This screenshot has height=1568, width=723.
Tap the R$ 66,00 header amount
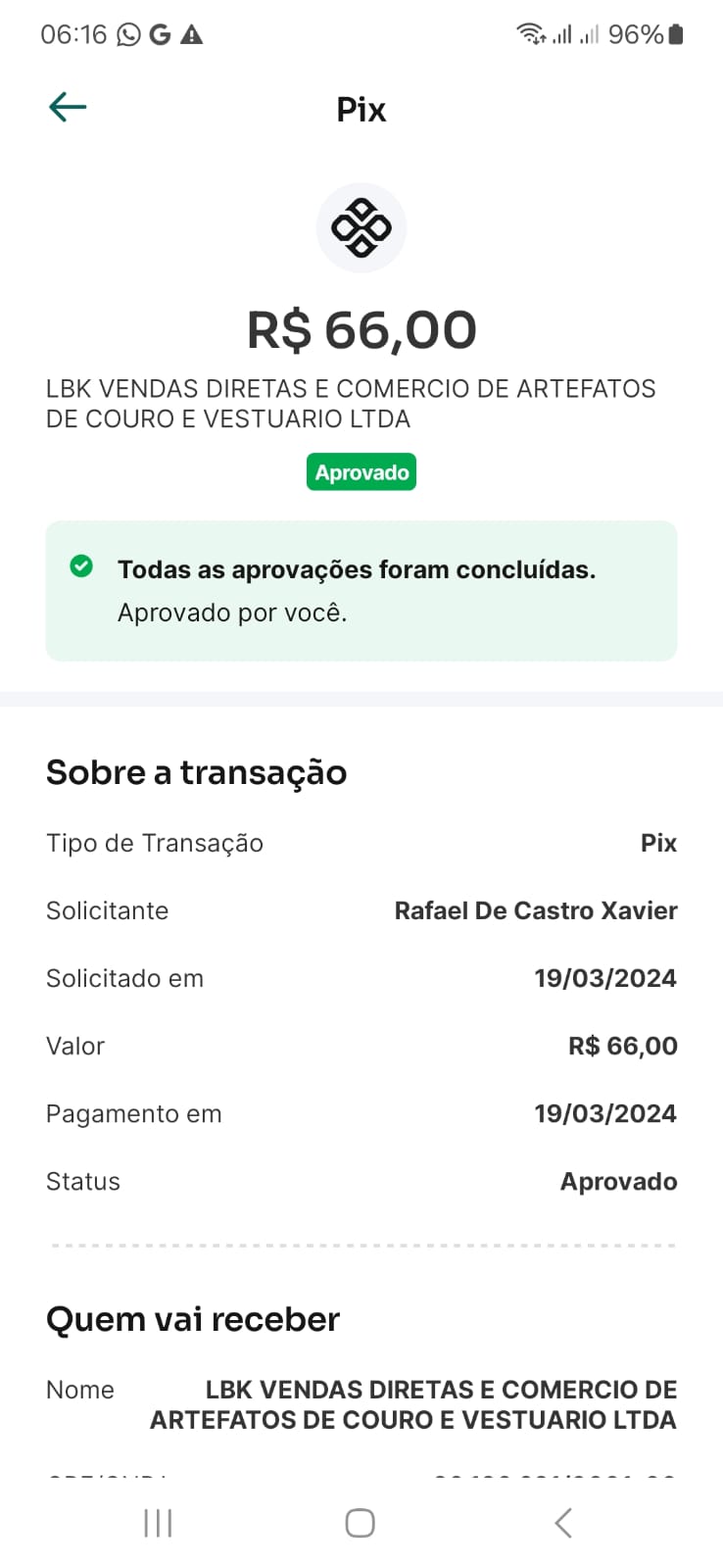tap(361, 330)
